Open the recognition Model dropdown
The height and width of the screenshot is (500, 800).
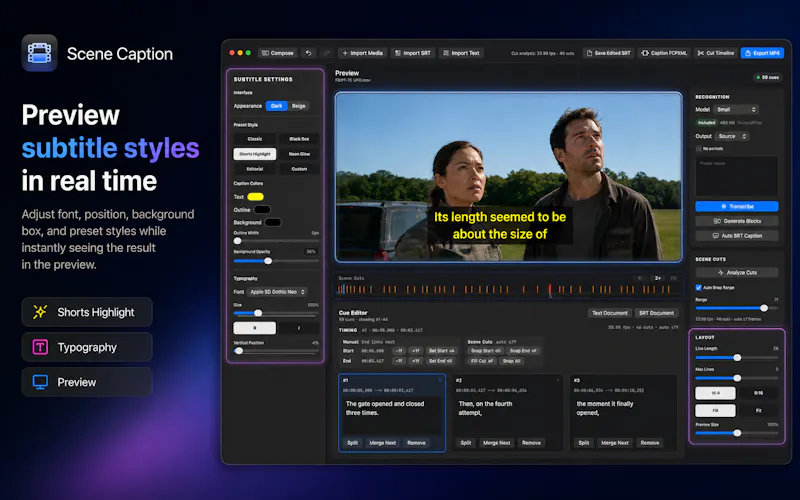click(x=736, y=109)
